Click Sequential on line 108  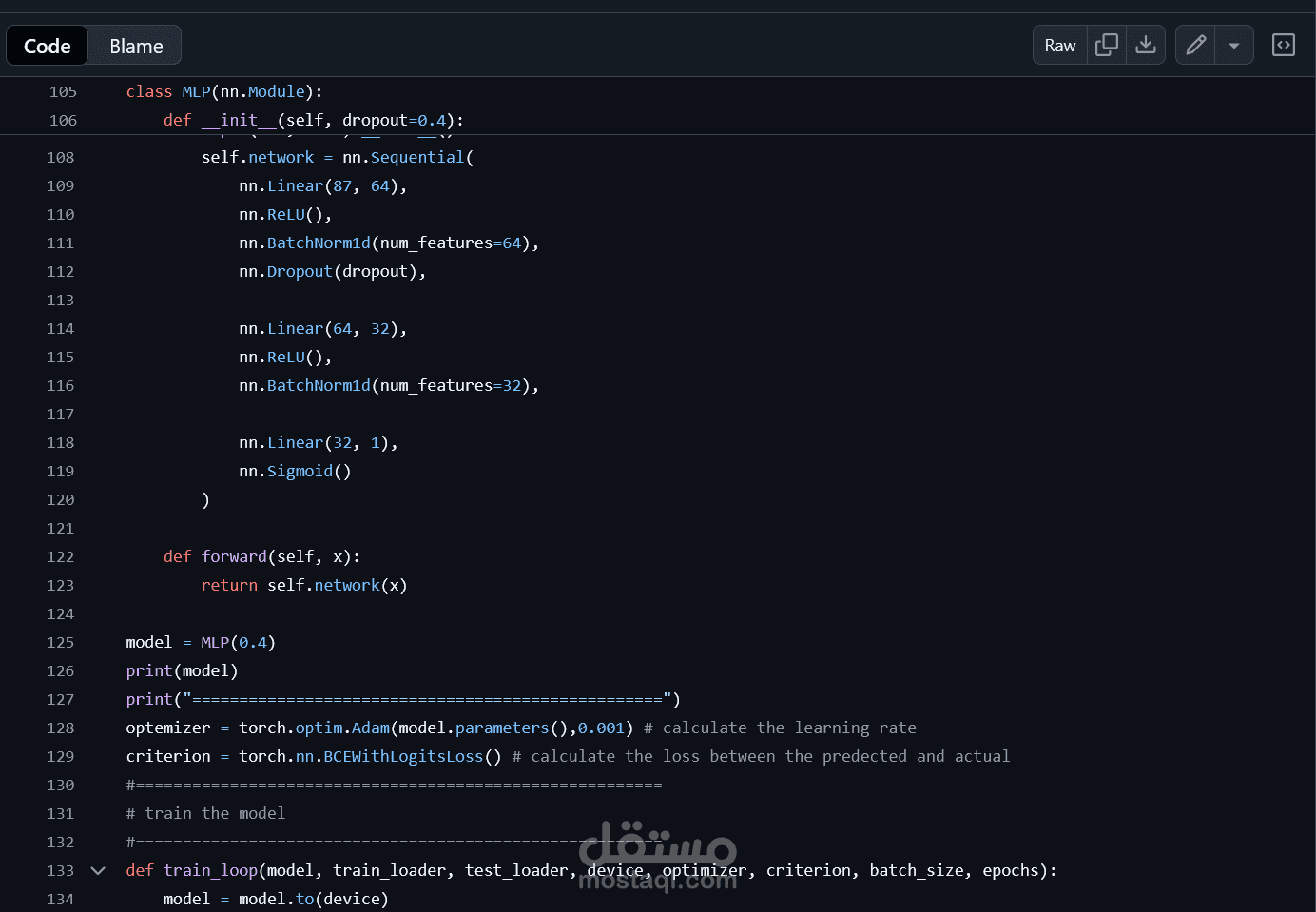(x=417, y=157)
